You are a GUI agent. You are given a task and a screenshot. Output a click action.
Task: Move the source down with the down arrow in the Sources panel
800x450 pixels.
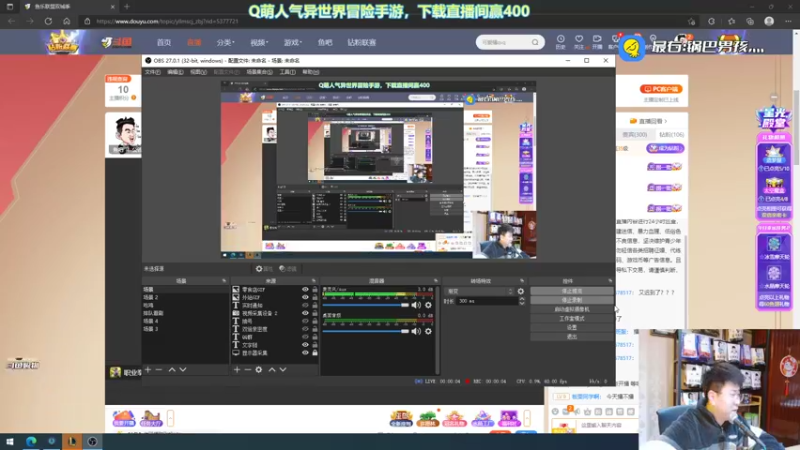283,369
